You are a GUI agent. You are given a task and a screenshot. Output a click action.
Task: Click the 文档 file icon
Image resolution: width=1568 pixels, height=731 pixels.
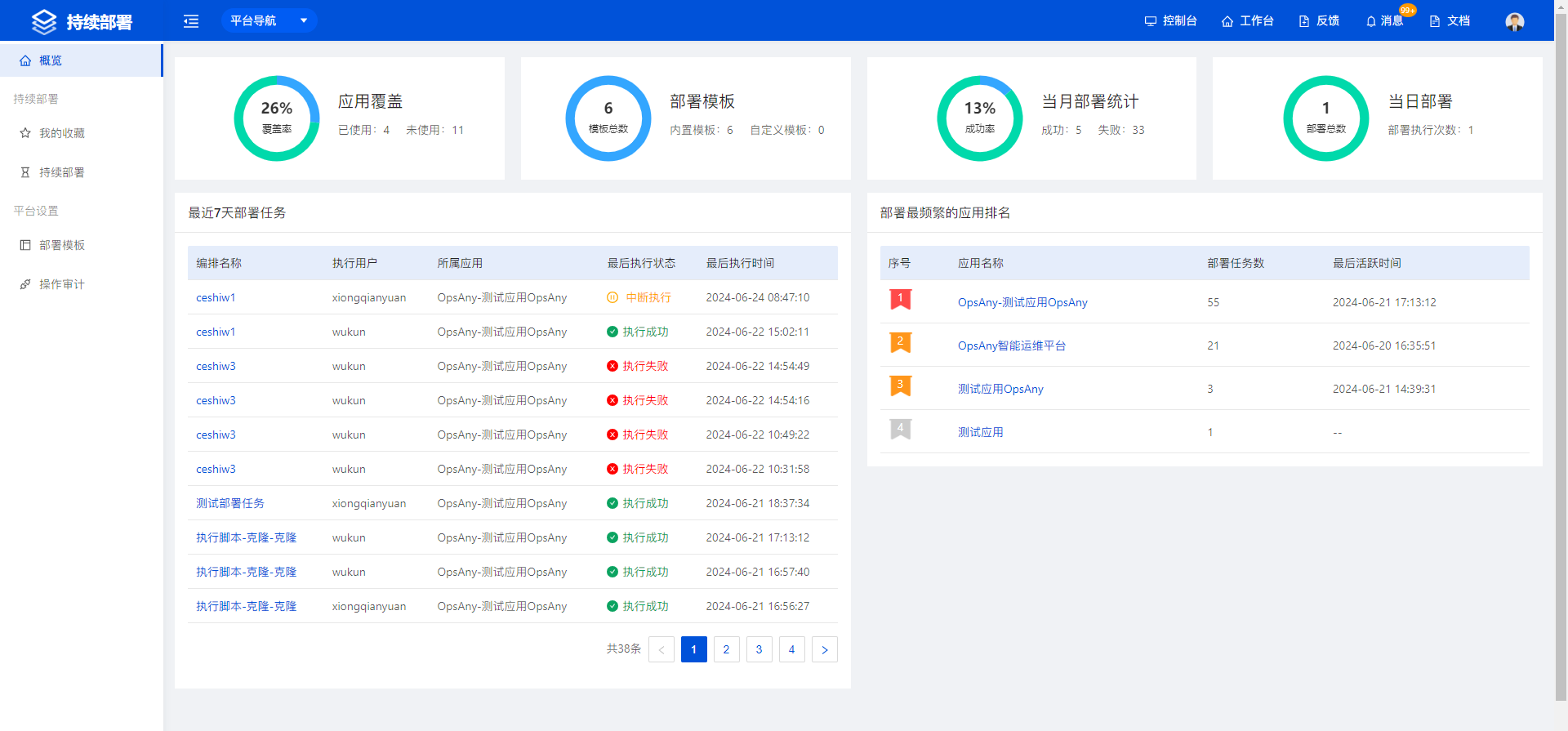pos(1435,21)
